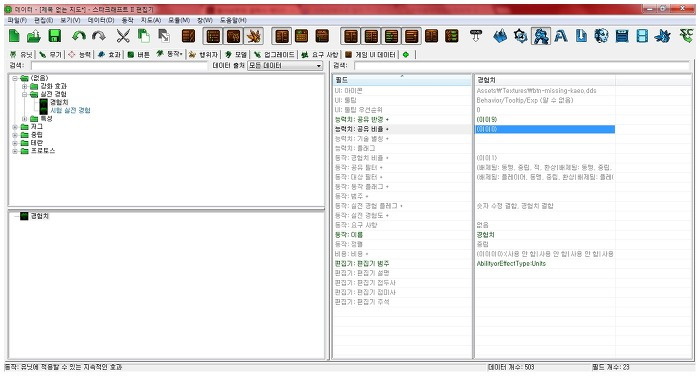
Task: Open the 모듈(M) menu
Action: [179, 20]
